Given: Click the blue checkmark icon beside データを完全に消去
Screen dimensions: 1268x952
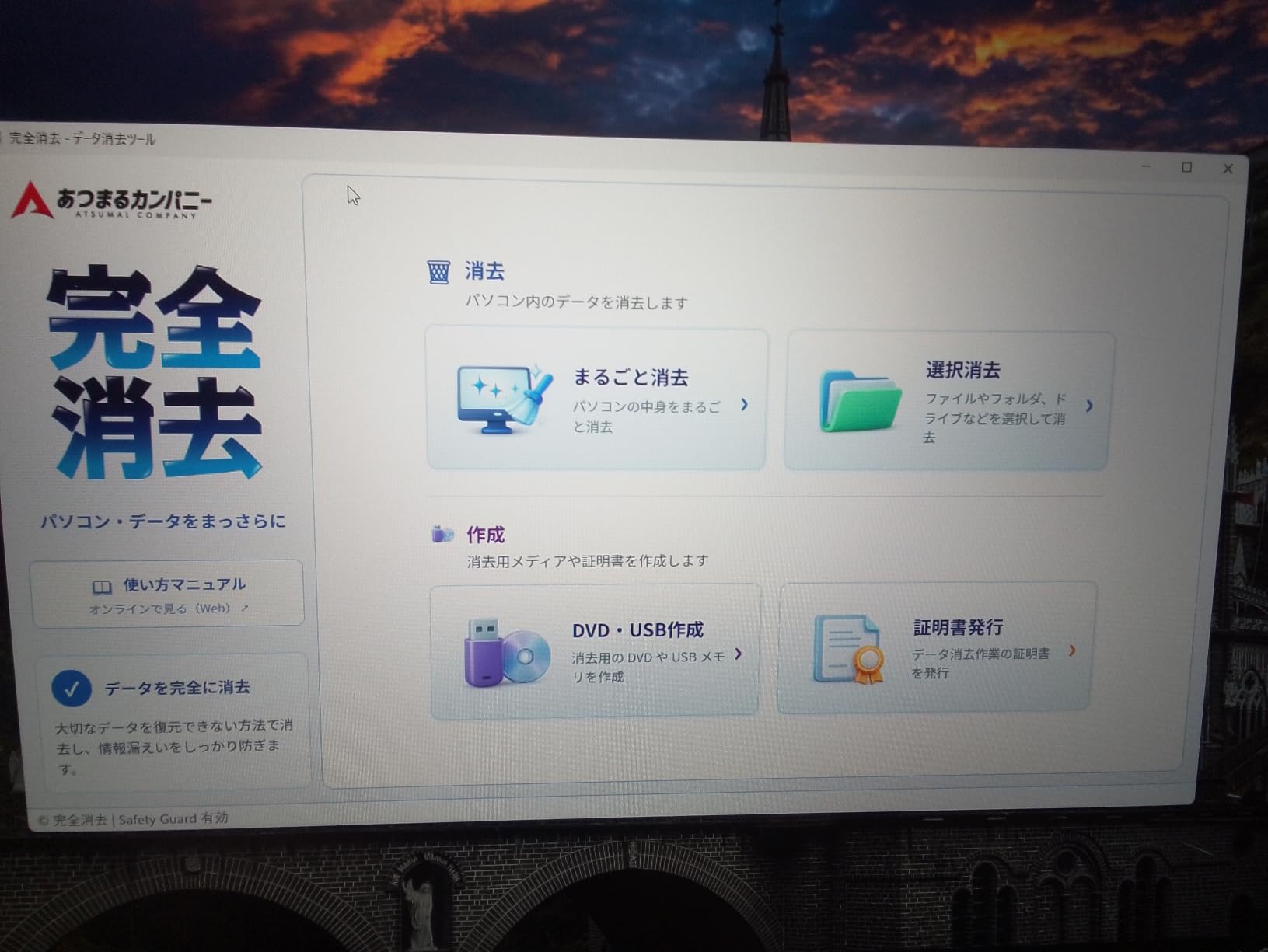Looking at the screenshot, I should coord(72,689).
